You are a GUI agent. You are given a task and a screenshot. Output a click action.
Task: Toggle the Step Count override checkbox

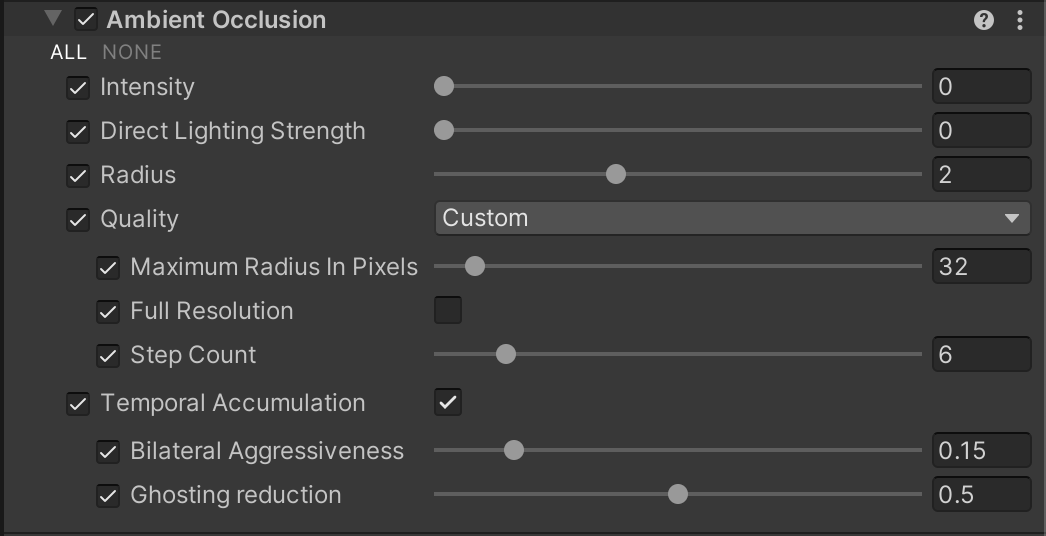[108, 356]
